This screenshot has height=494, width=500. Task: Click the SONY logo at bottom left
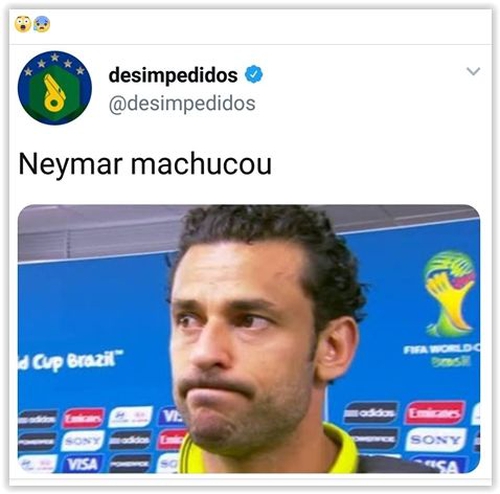point(83,441)
